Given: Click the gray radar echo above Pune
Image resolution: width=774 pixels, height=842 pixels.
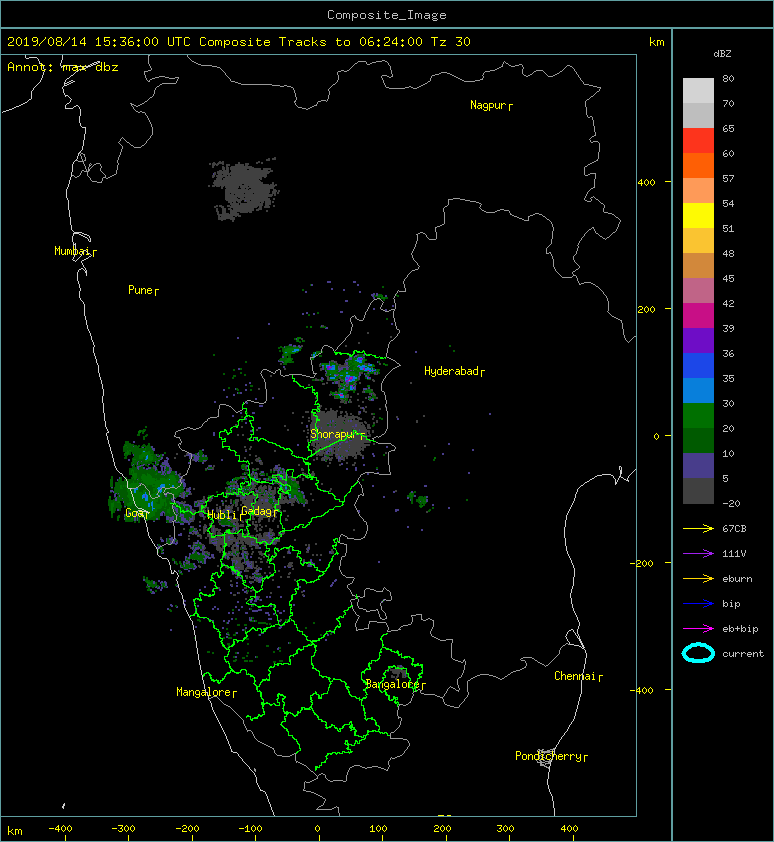Looking at the screenshot, I should point(244,188).
